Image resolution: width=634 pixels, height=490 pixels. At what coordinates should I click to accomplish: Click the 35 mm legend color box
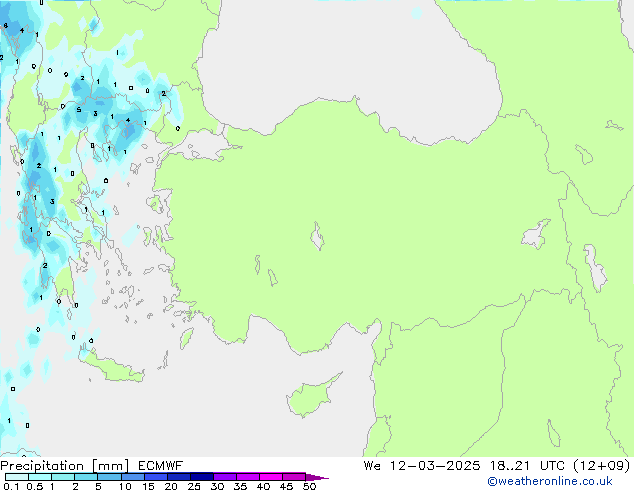pos(247,477)
